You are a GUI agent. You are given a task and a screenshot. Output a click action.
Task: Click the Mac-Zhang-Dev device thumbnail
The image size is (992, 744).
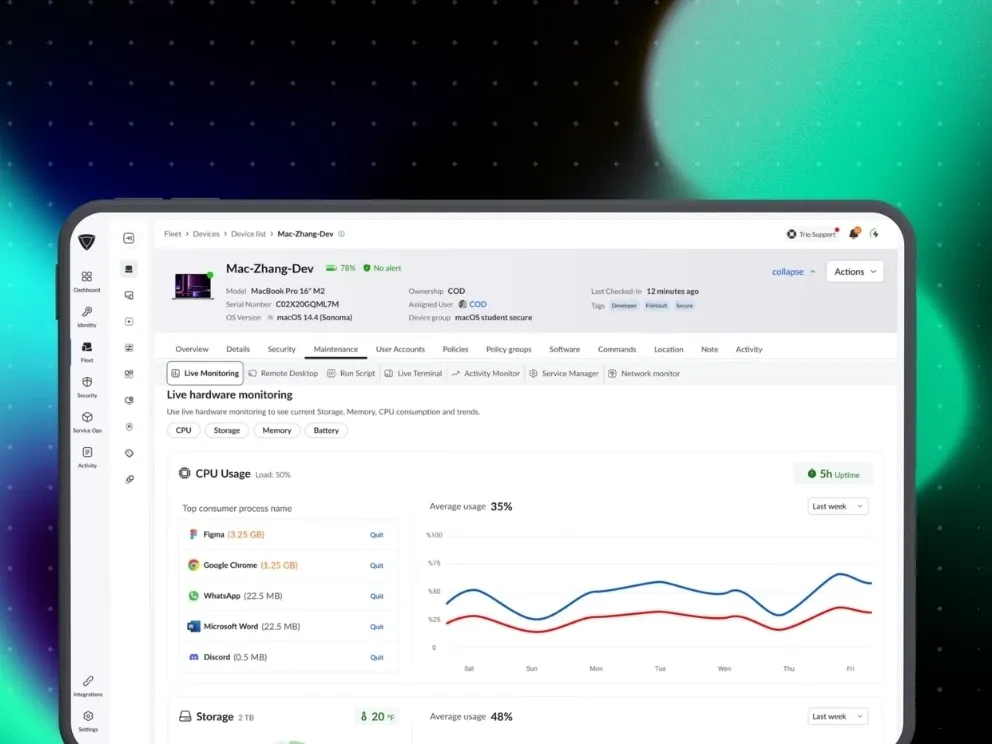[x=194, y=286]
